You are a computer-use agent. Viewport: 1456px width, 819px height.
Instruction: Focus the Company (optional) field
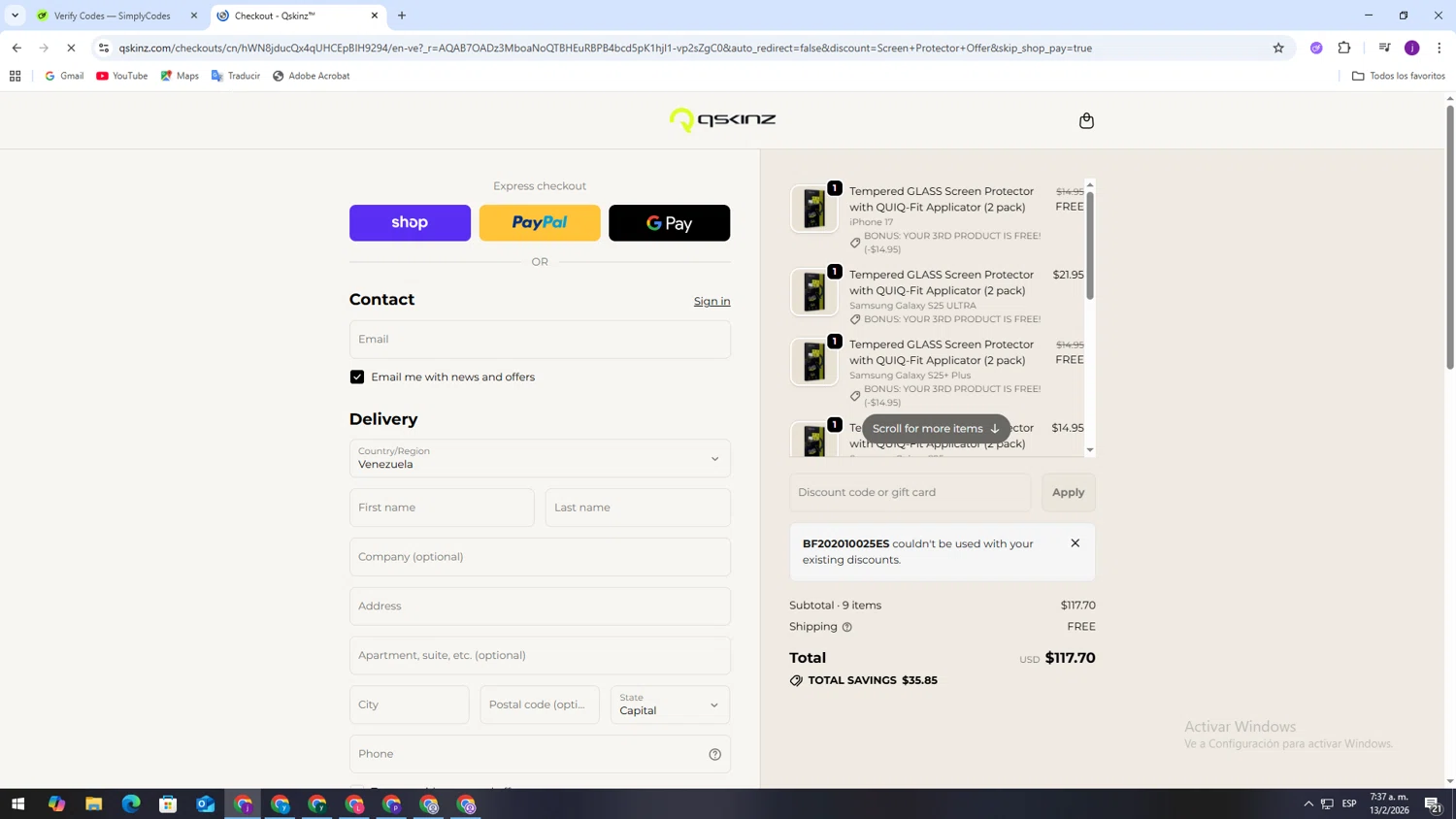(540, 557)
